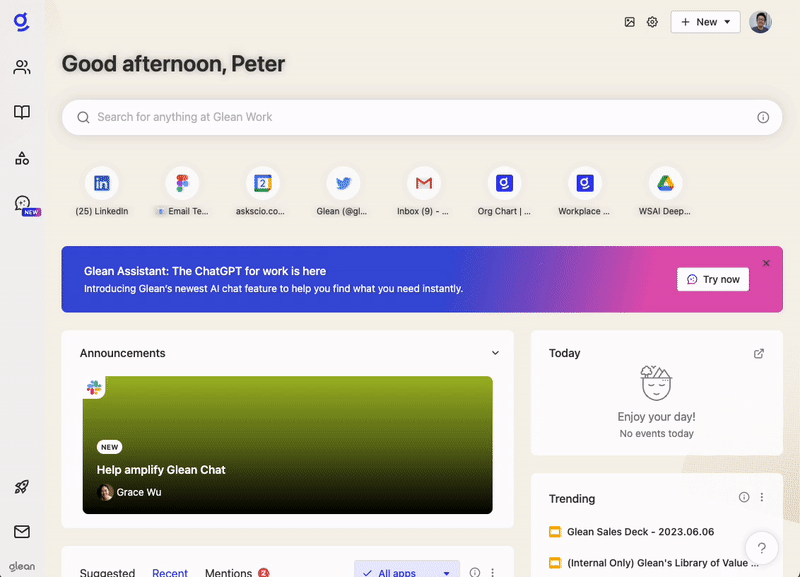Open the Gmail Inbox (9) shortcut
800x577 pixels.
(423, 191)
